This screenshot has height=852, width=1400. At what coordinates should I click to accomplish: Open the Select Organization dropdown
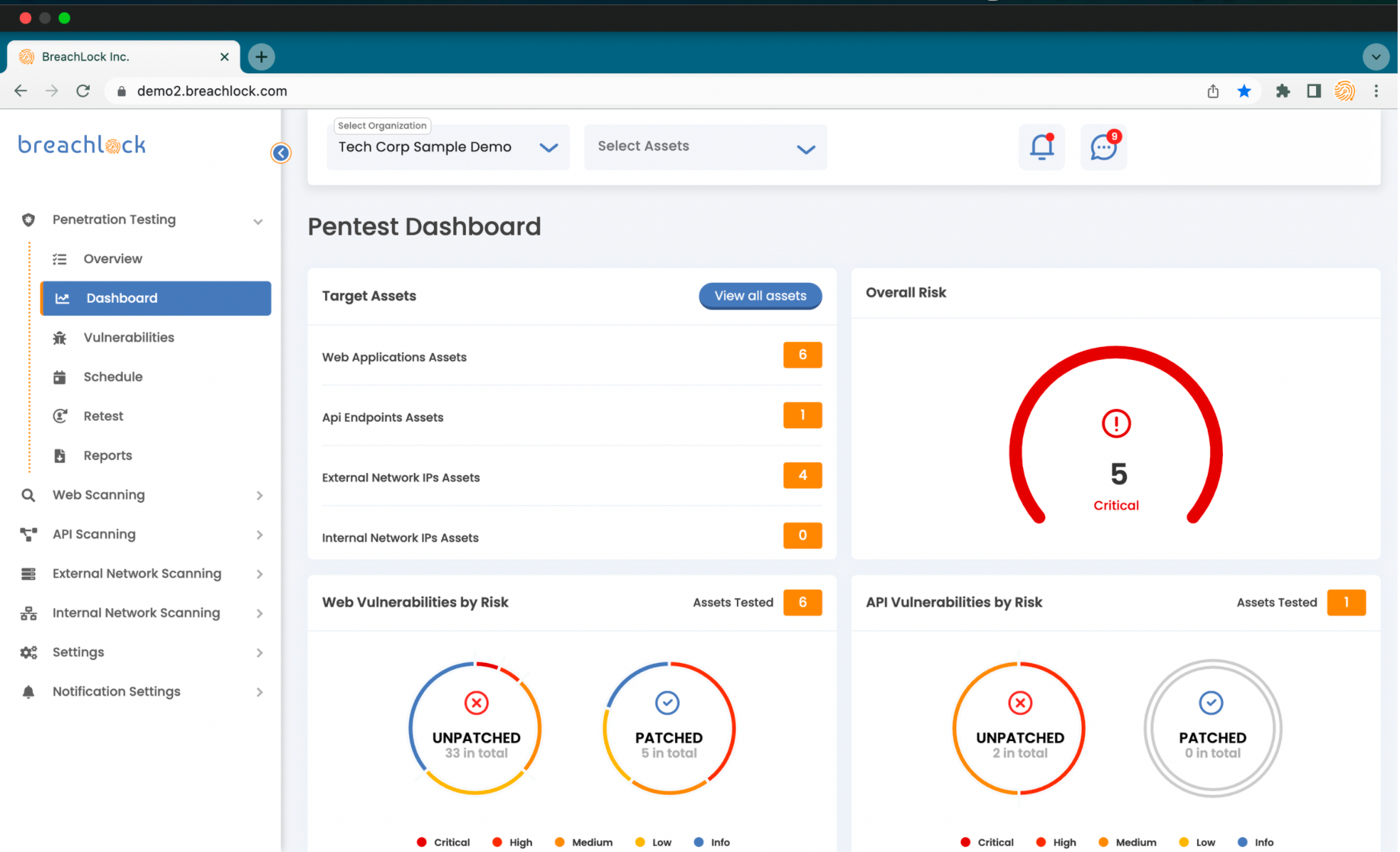point(448,147)
